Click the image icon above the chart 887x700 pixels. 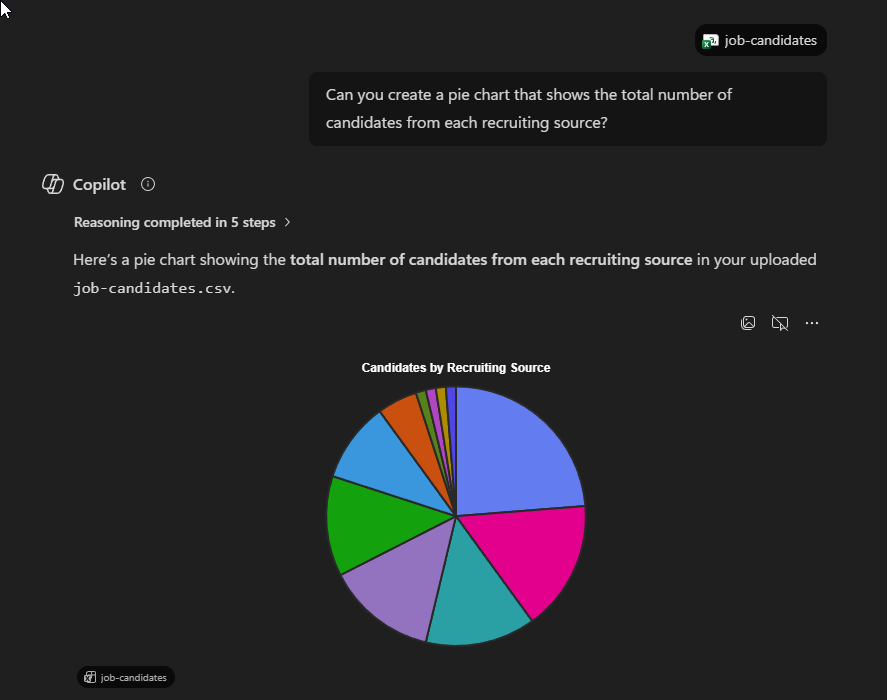tap(748, 323)
